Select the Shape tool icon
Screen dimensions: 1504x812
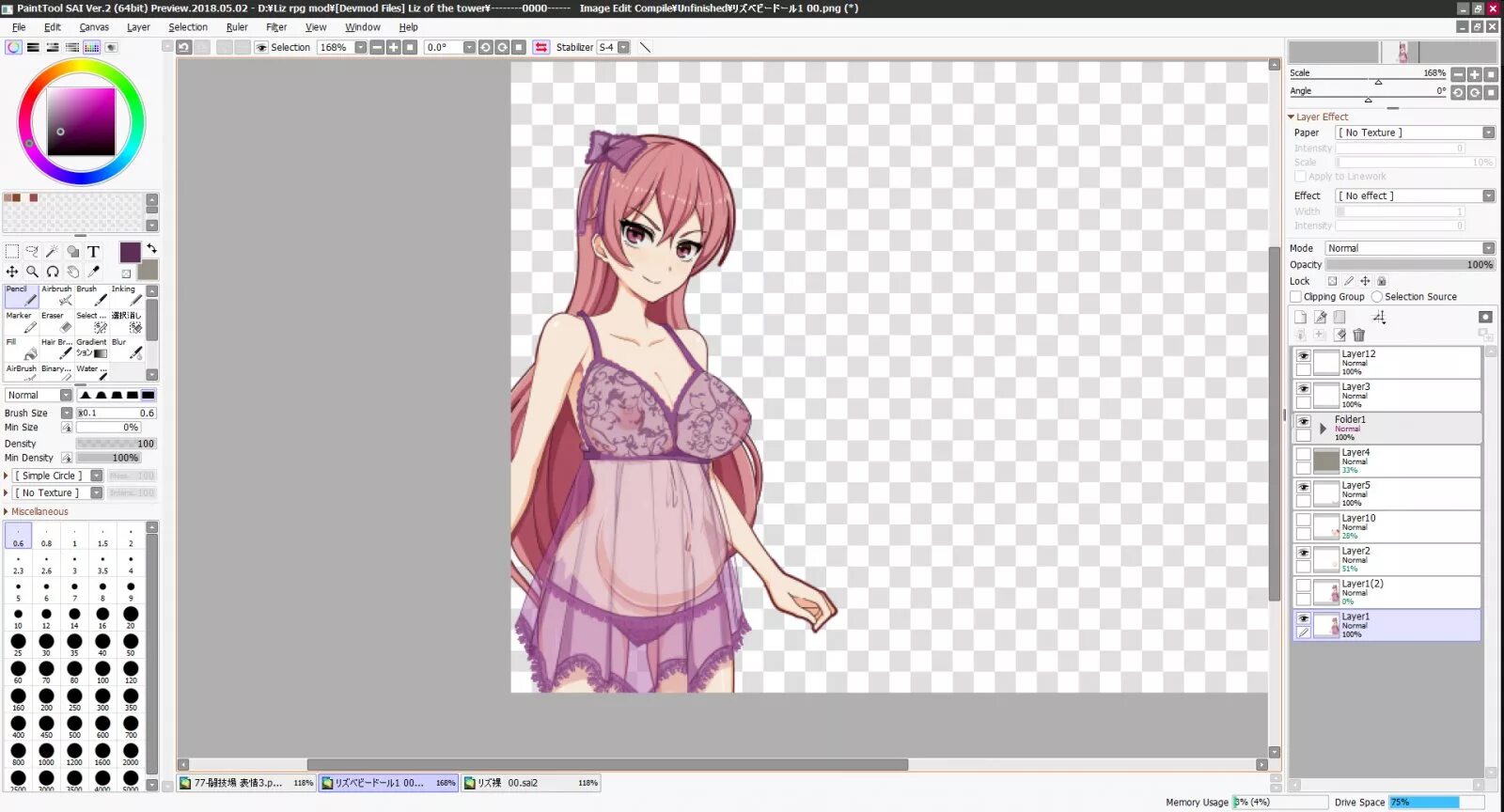72,251
